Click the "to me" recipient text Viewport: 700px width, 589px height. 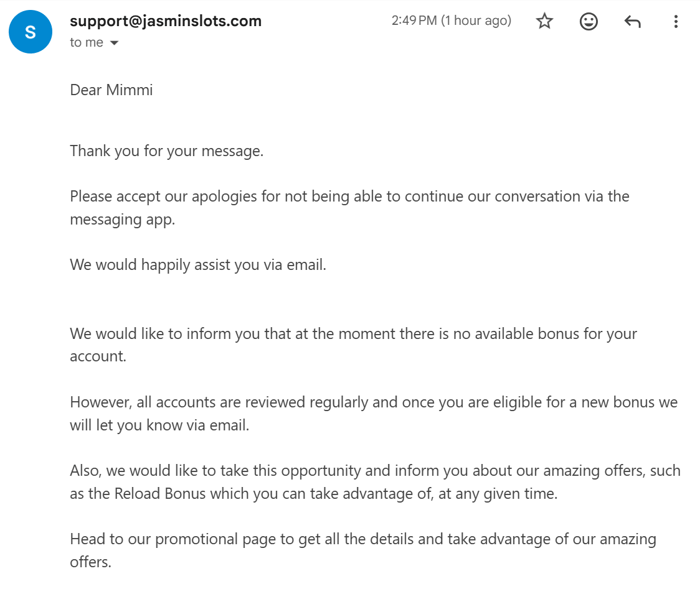pos(86,42)
